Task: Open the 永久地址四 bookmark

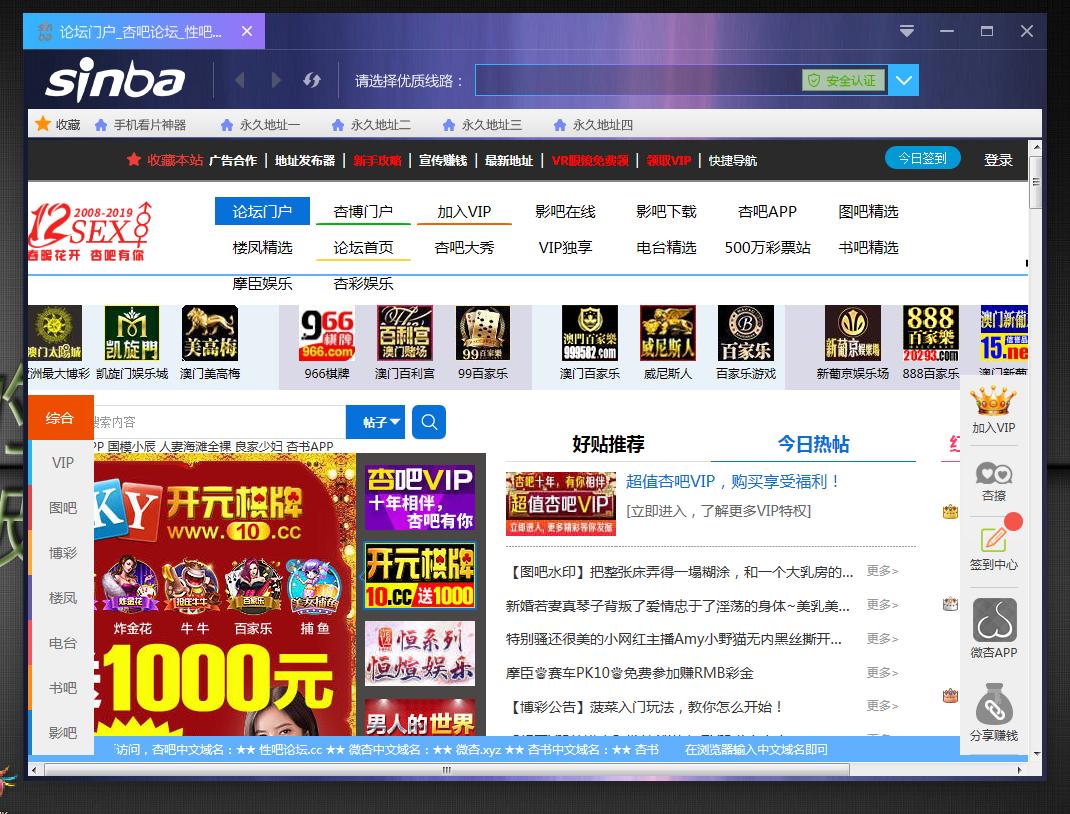Action: (x=594, y=125)
